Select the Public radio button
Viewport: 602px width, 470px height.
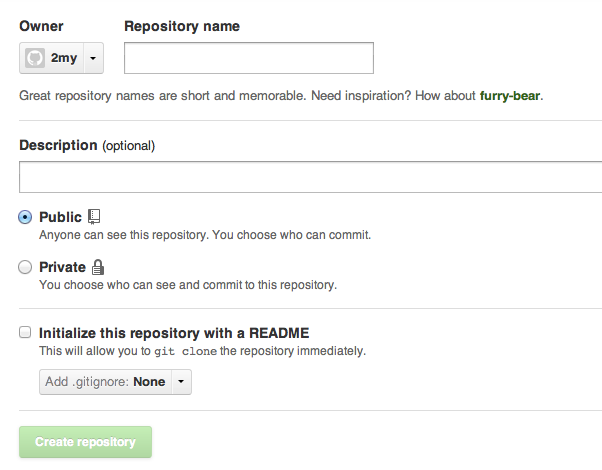pyautogui.click(x=25, y=217)
